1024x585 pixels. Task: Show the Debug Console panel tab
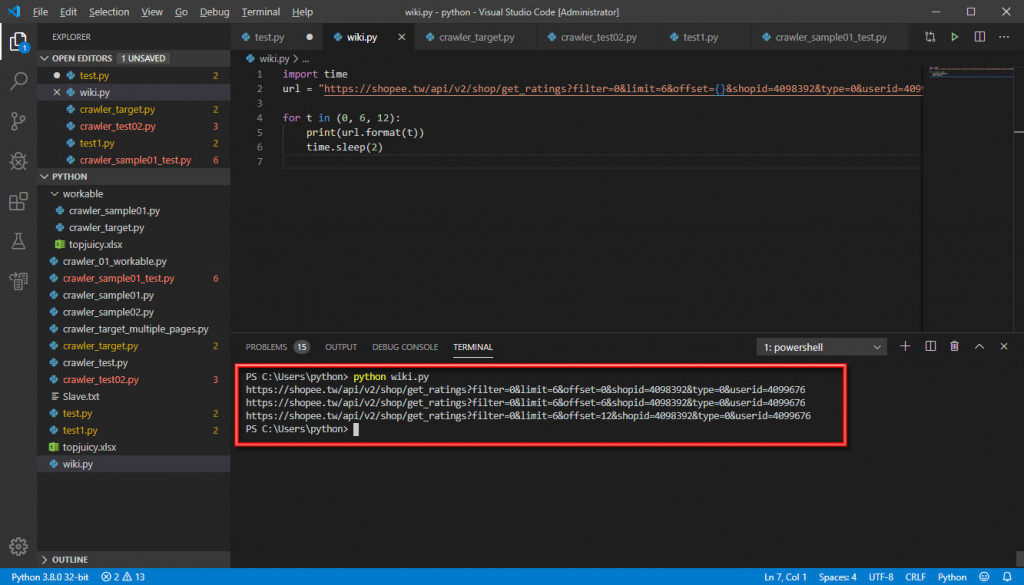(405, 347)
